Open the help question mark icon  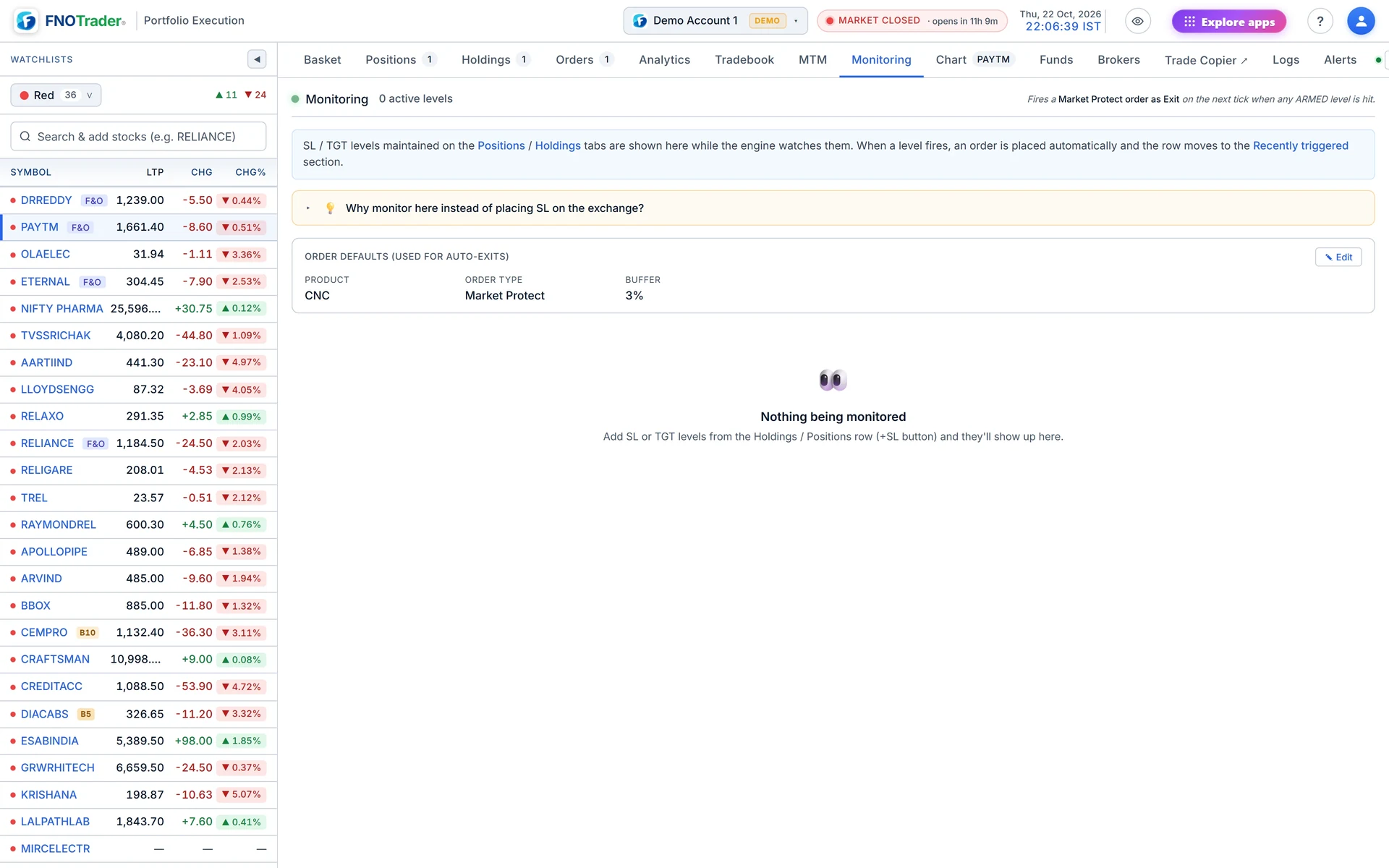pos(1320,21)
